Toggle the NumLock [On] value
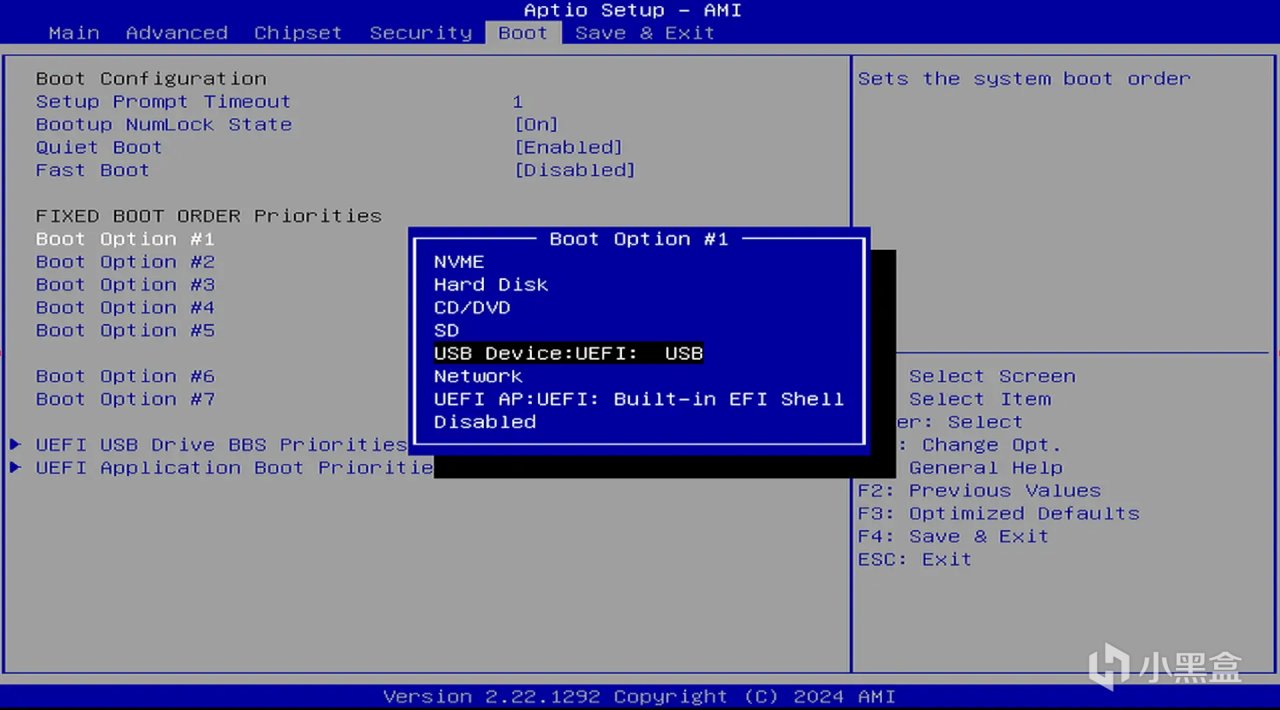Viewport: 1280px width, 710px height. click(x=536, y=125)
